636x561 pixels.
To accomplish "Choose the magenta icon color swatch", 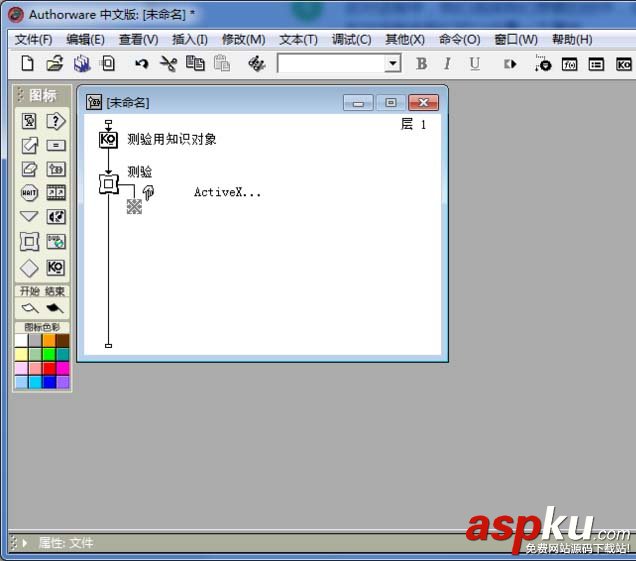I will (63, 368).
